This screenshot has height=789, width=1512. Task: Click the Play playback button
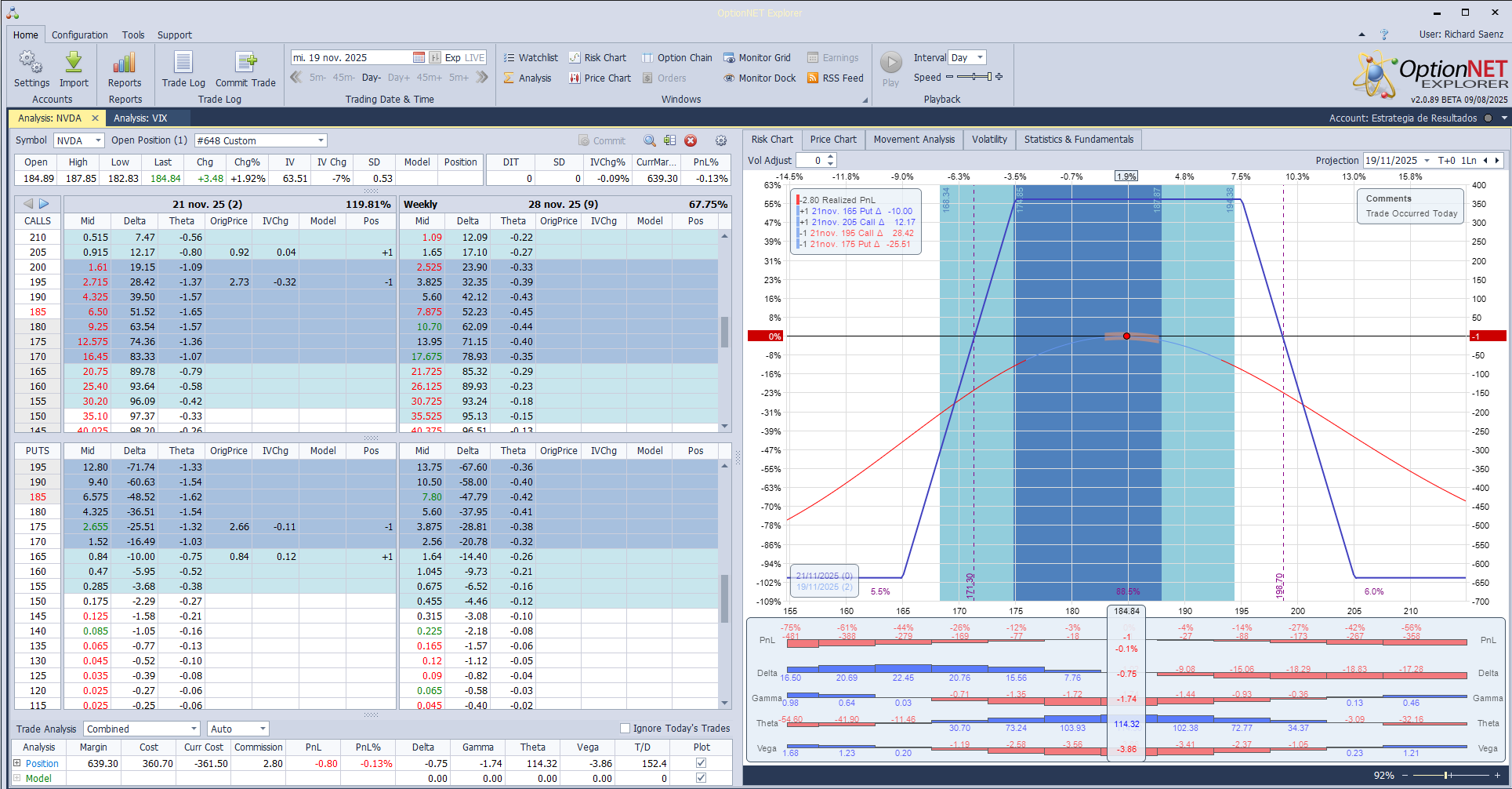[x=890, y=69]
